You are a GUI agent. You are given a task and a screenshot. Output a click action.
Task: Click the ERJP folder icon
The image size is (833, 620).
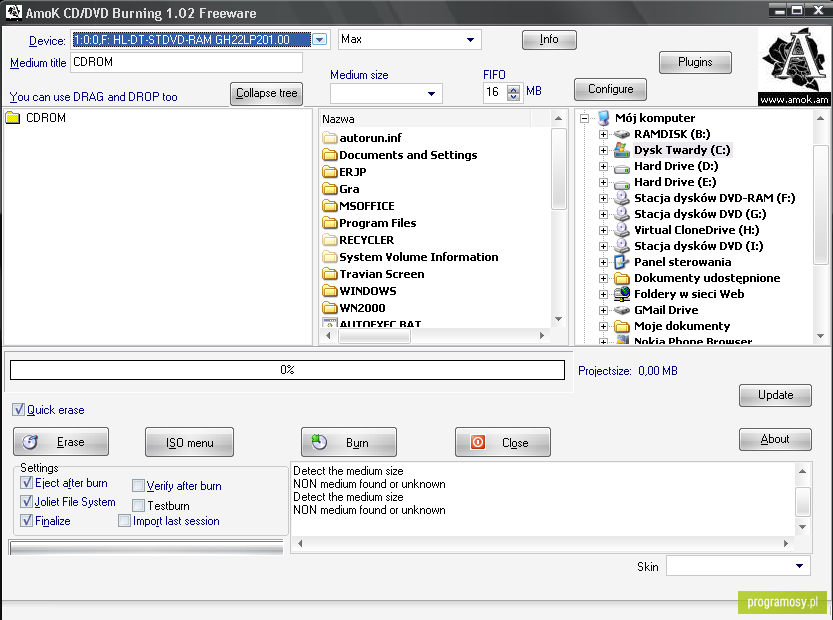[x=330, y=172]
